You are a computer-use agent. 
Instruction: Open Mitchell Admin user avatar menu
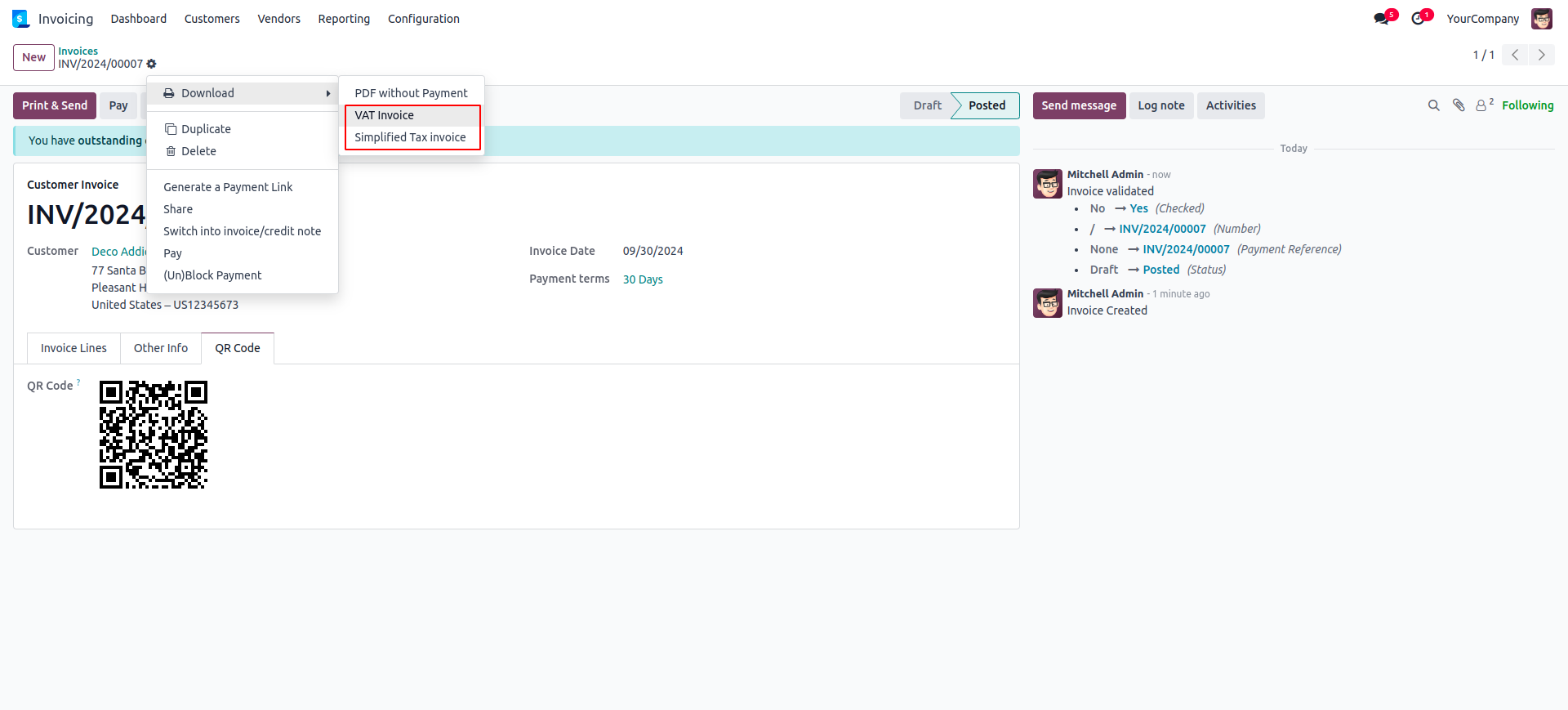pos(1542,19)
